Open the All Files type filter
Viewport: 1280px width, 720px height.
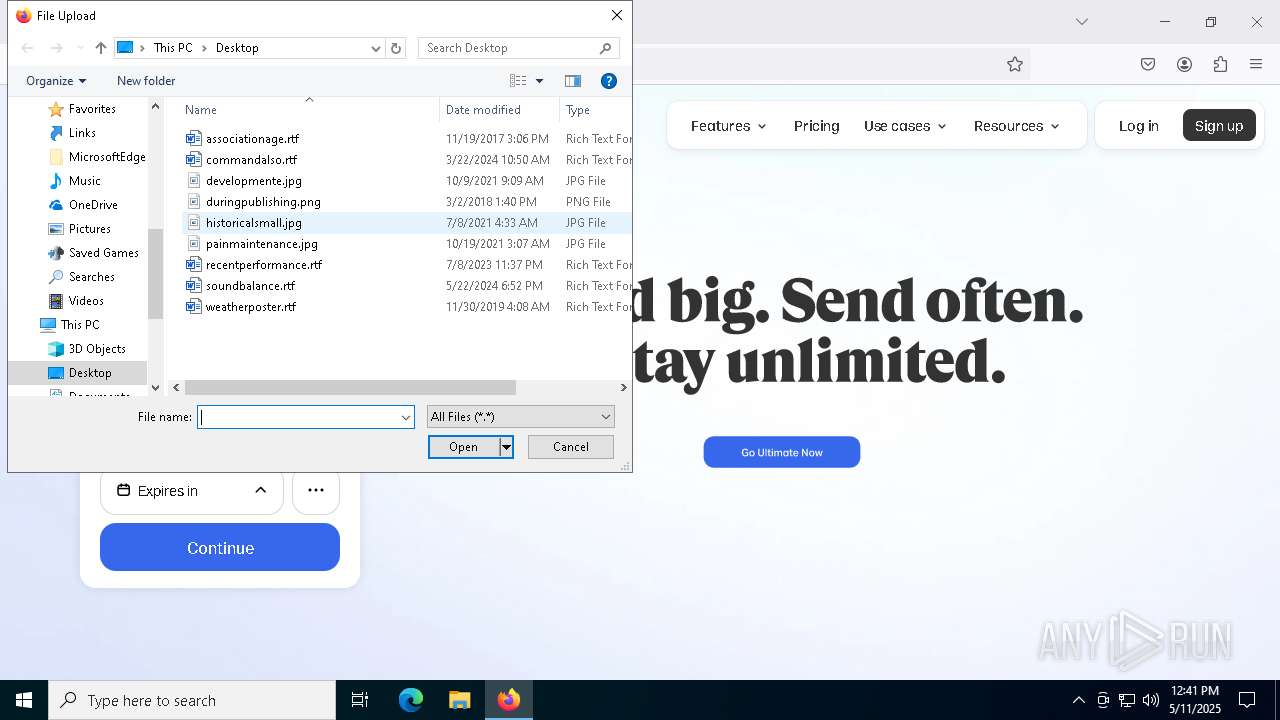point(520,417)
